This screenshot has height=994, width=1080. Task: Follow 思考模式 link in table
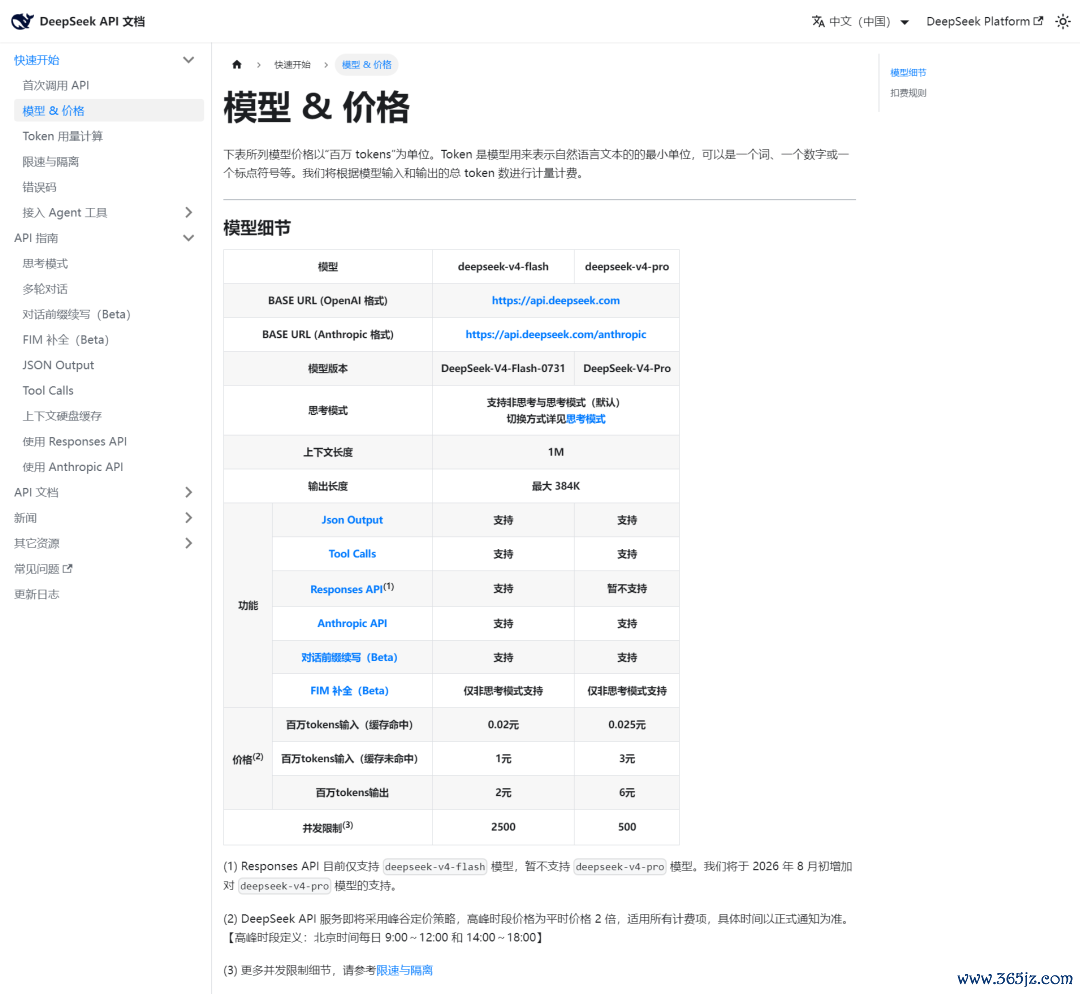(x=585, y=419)
